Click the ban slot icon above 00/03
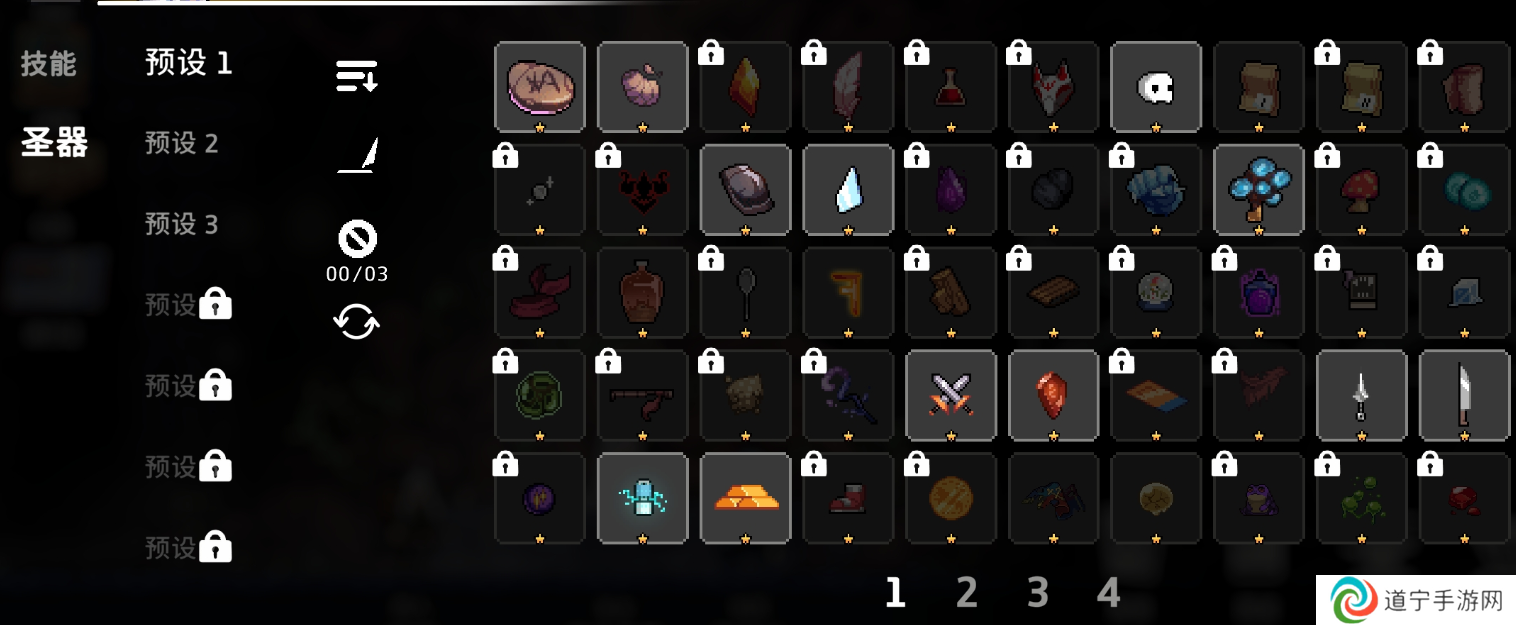 pyautogui.click(x=357, y=239)
